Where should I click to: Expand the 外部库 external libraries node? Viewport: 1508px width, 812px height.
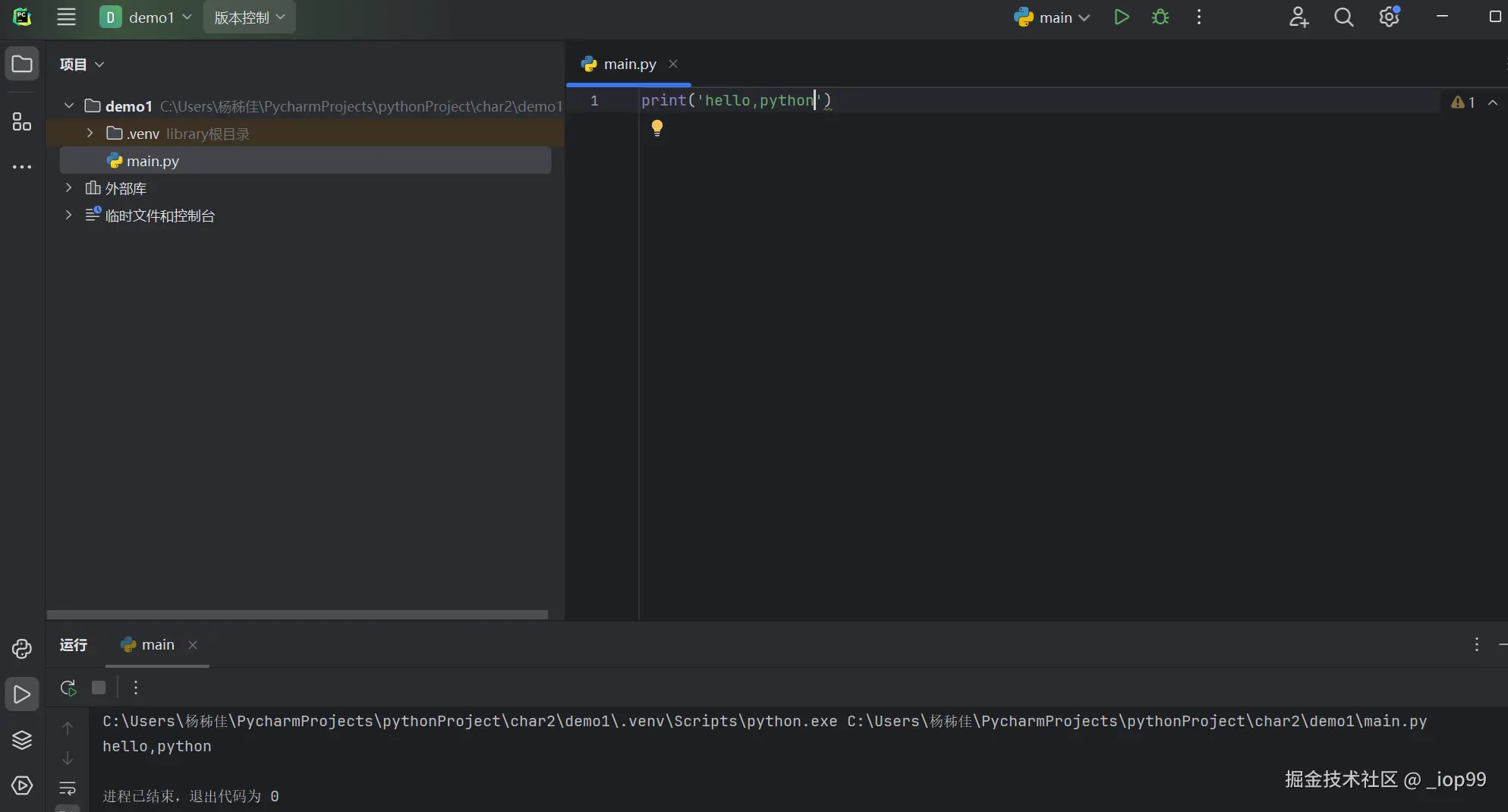[69, 187]
